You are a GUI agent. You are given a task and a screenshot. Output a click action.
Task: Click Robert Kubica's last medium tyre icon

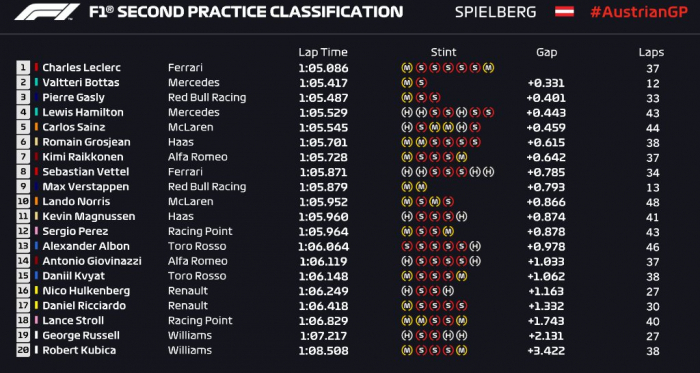coord(461,350)
